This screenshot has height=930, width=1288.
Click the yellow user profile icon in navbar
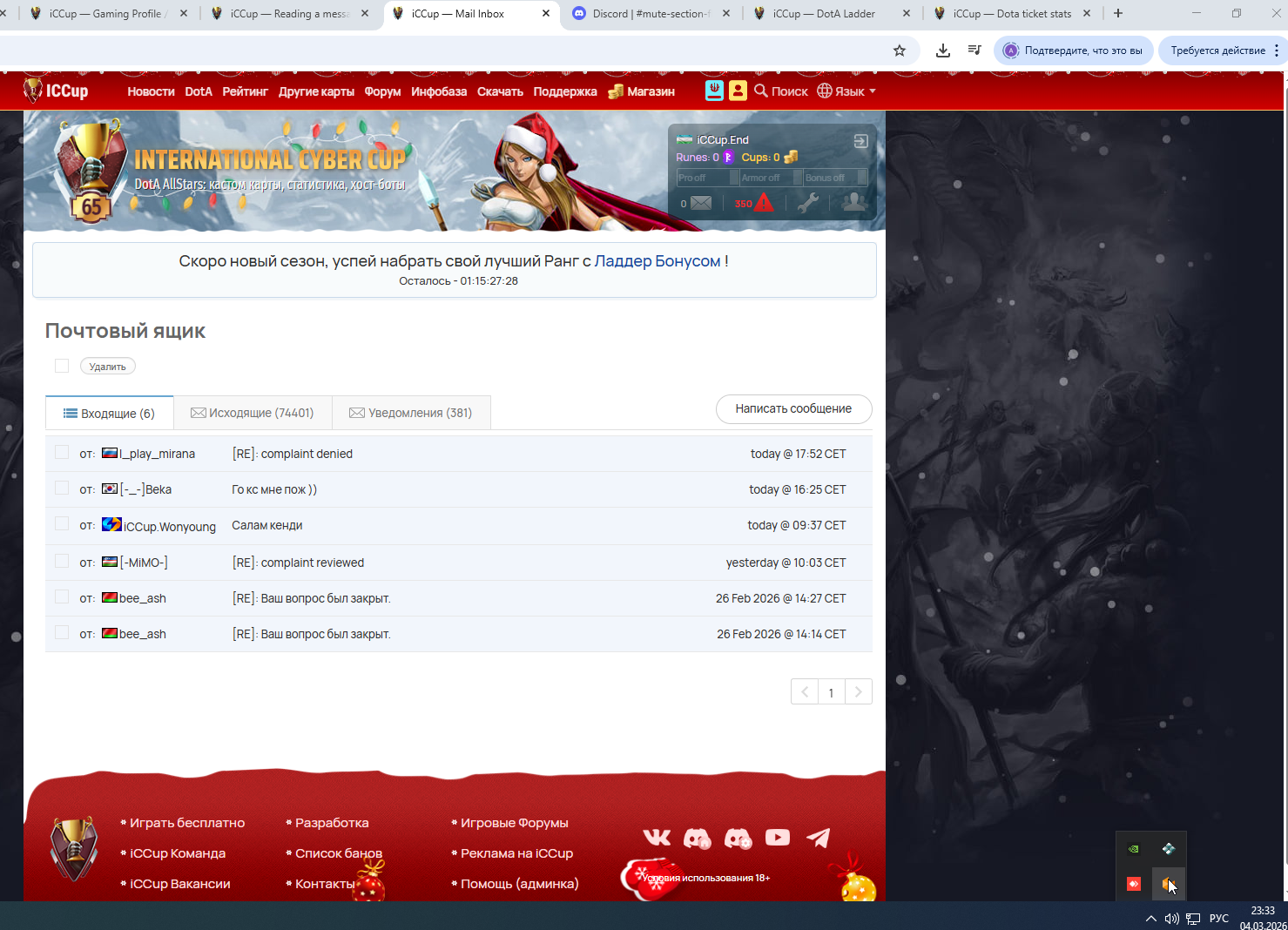pyautogui.click(x=738, y=91)
